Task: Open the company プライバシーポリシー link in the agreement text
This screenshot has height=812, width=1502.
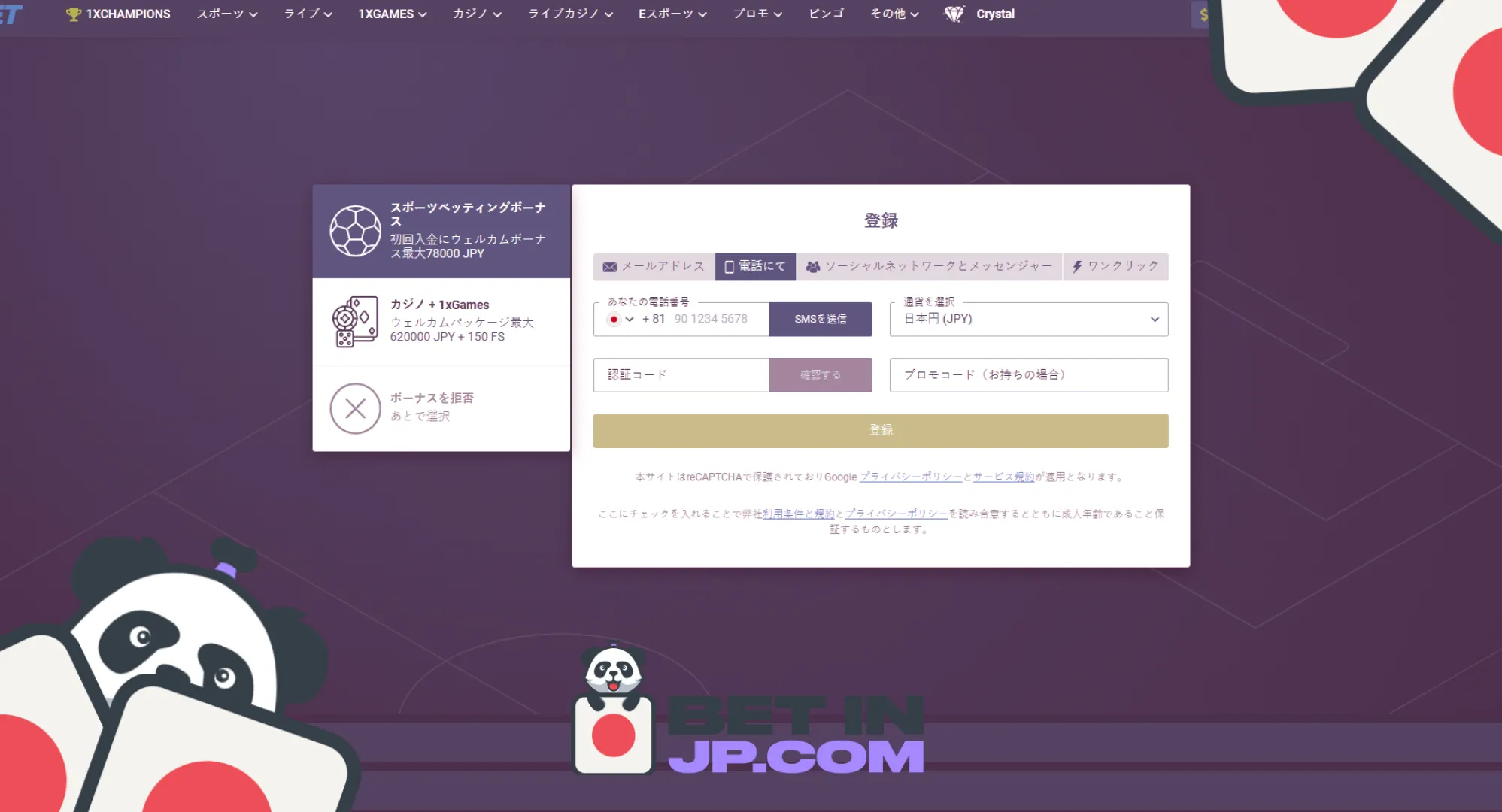Action: tap(897, 514)
